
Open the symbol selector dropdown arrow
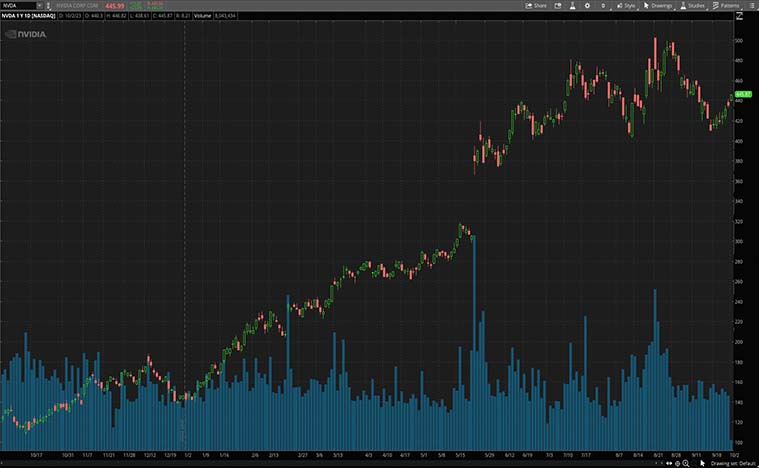(x=40, y=5)
